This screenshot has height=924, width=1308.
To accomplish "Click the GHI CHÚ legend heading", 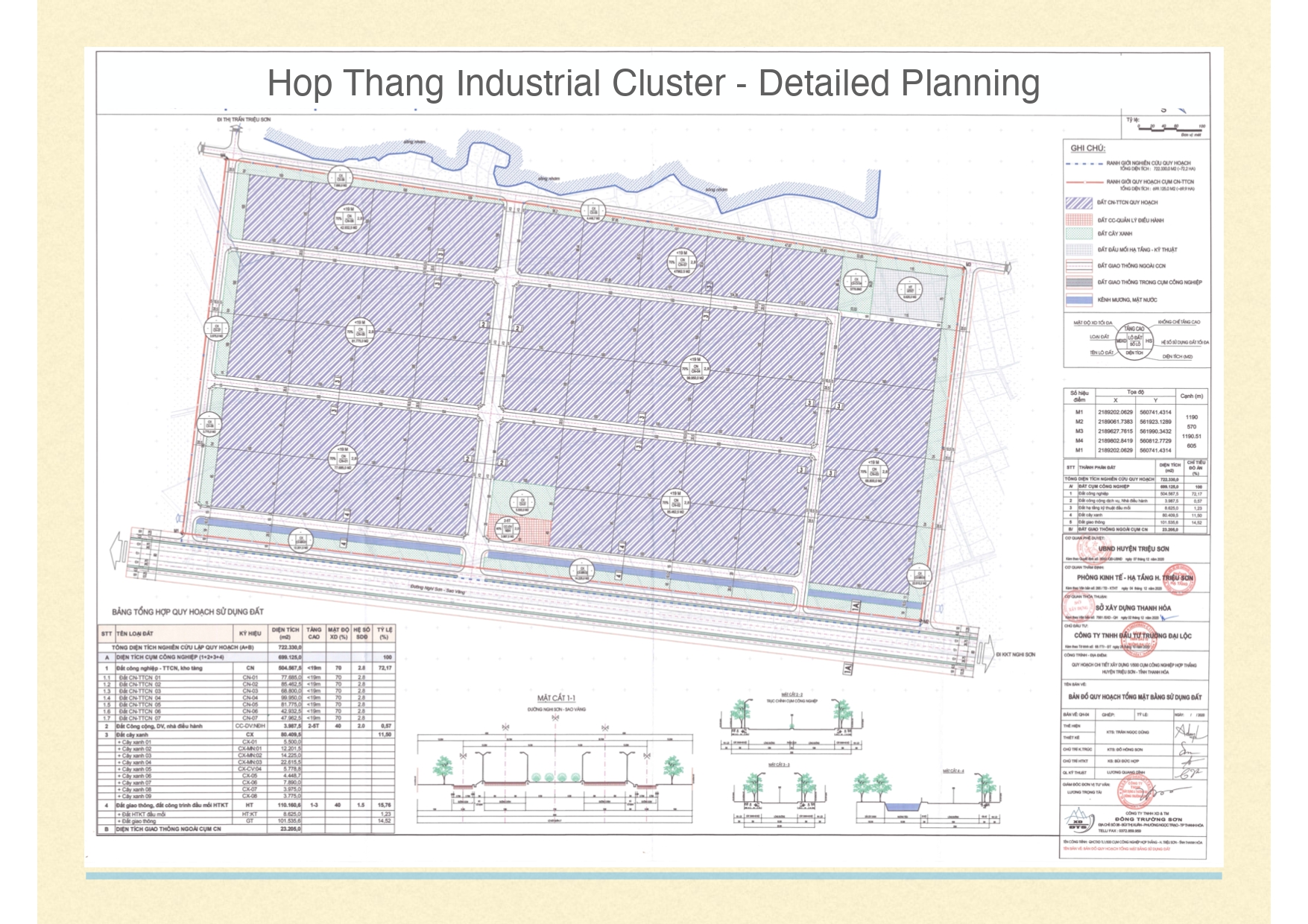I will coord(1087,148).
